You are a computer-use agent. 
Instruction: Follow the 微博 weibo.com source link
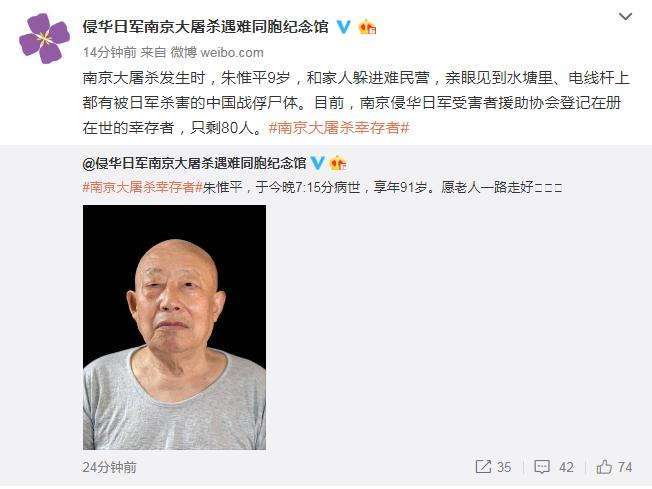(217, 52)
